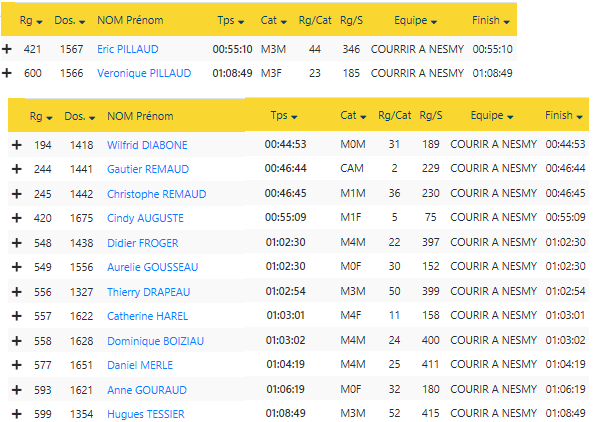Viewport: 598px width, 422px height.
Task: Select finish time 01:06:19 for Anne GOURAUD
Action: click(566, 389)
